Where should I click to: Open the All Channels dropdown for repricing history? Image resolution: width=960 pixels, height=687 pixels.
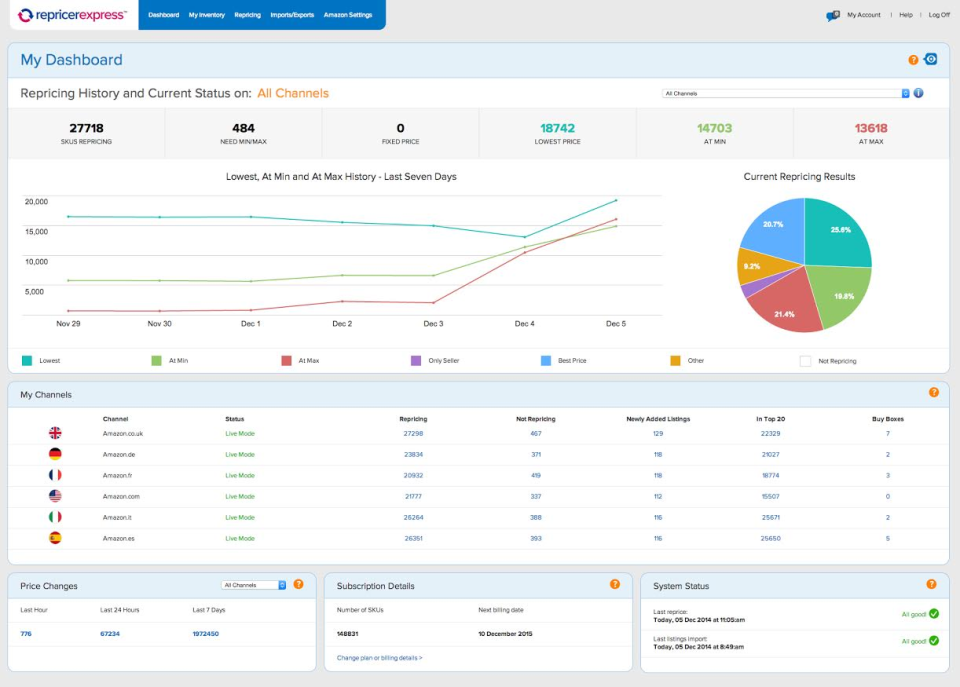click(786, 93)
